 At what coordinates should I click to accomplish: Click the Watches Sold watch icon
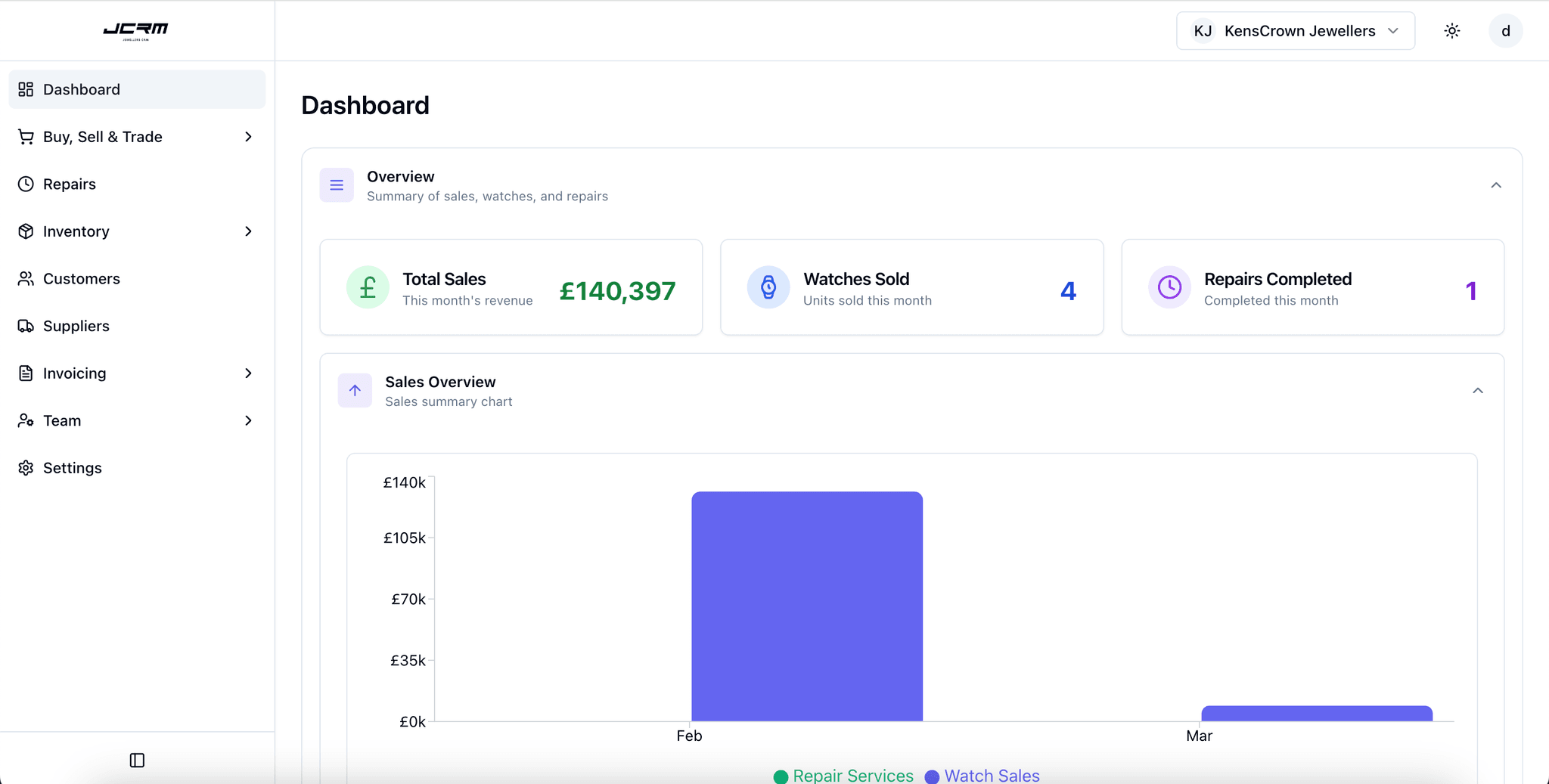click(x=768, y=287)
